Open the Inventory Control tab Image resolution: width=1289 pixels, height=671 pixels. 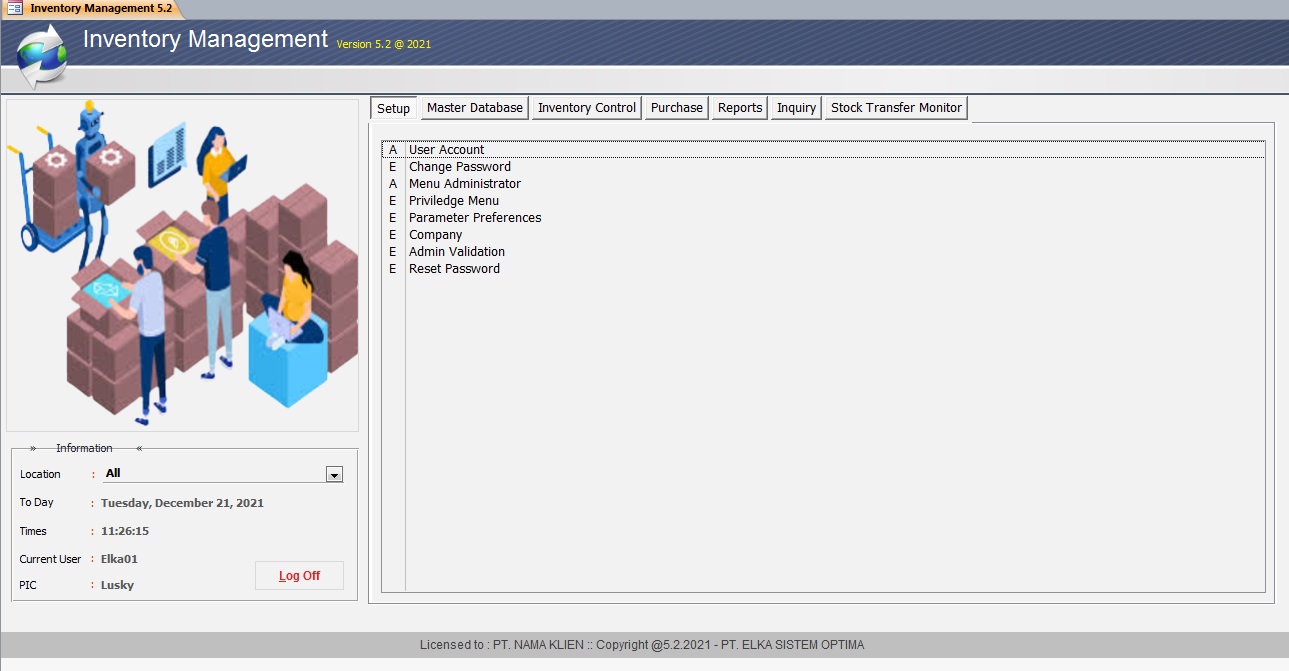pyautogui.click(x=586, y=108)
